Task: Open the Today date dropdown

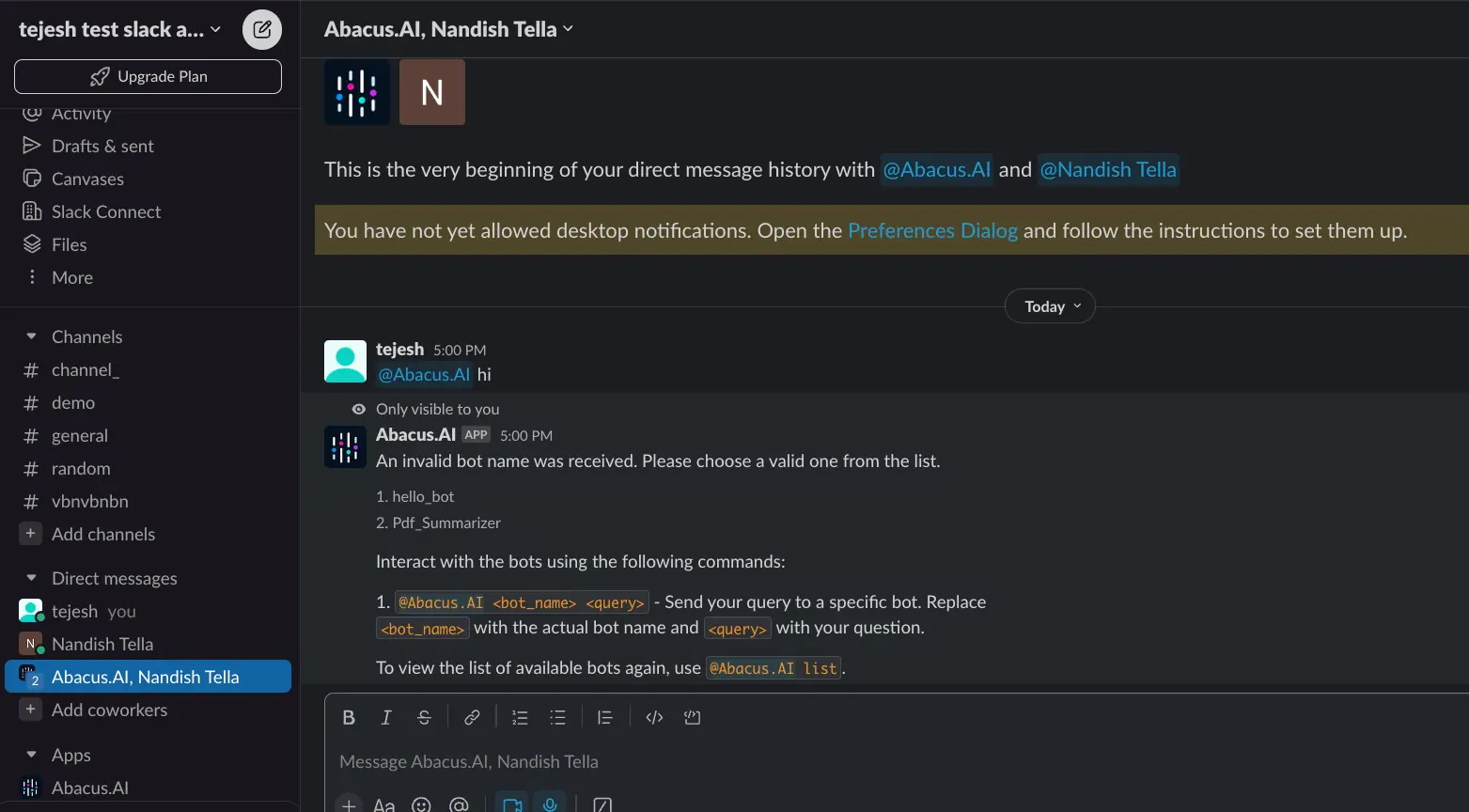Action: [x=1049, y=305]
